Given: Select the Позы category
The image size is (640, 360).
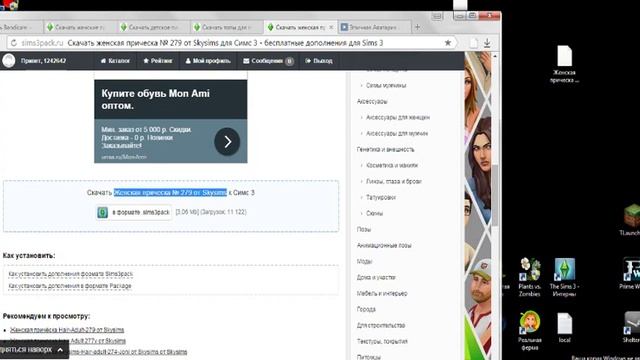Looking at the screenshot, I should (364, 229).
